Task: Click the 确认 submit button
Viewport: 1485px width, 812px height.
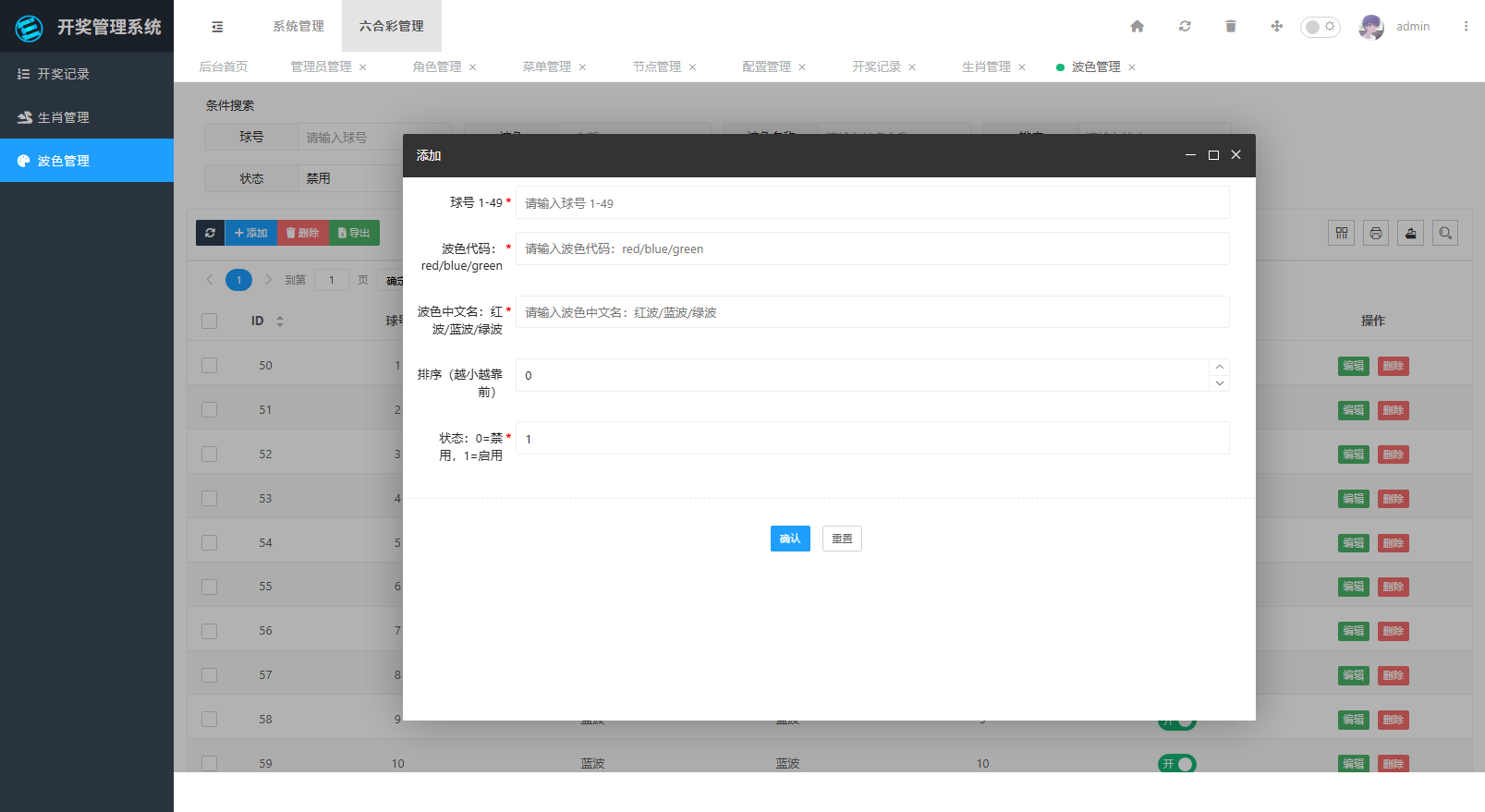Action: point(790,539)
